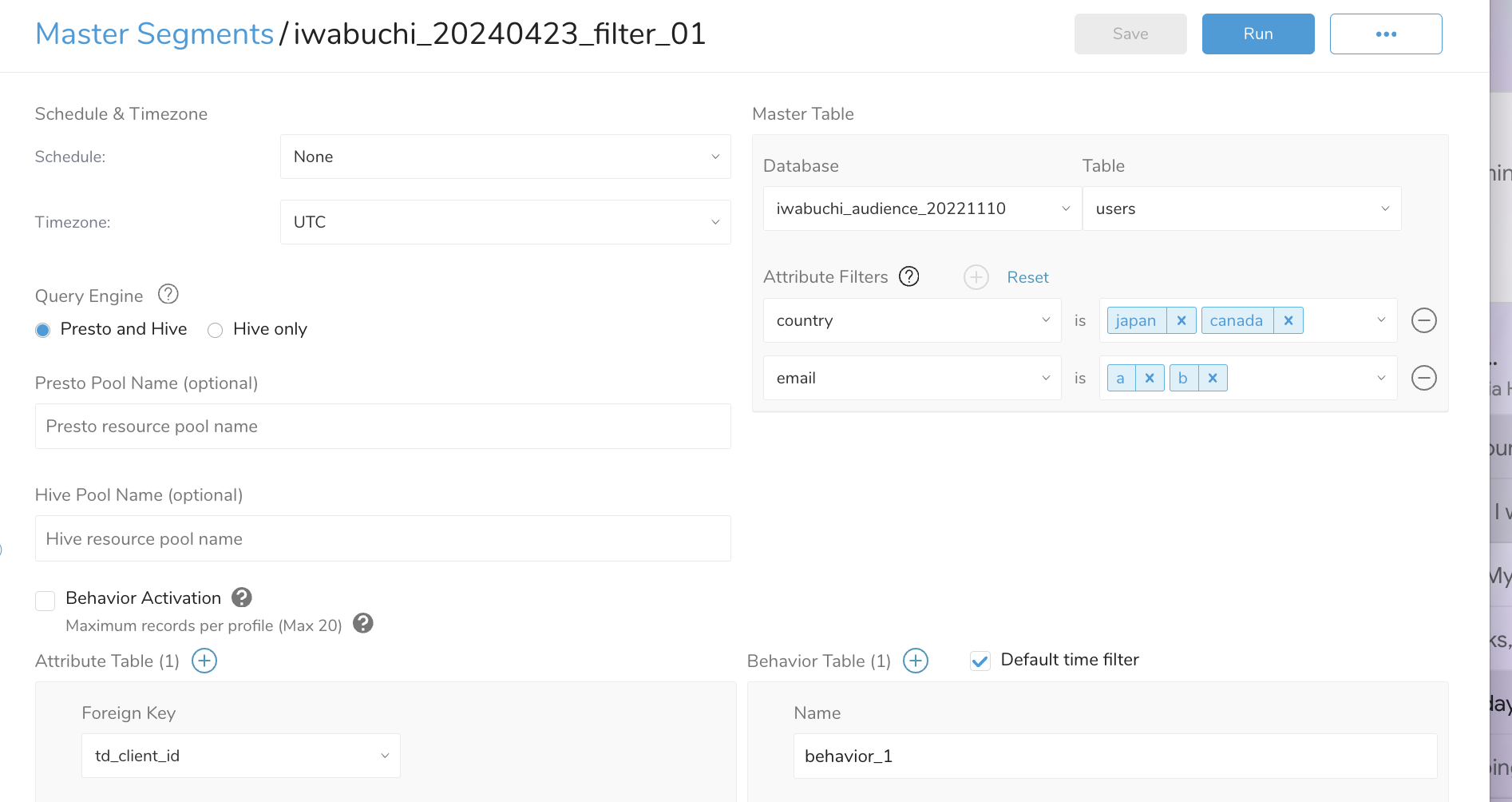Click the Presto resource pool name field
This screenshot has height=802, width=1512.
382,427
